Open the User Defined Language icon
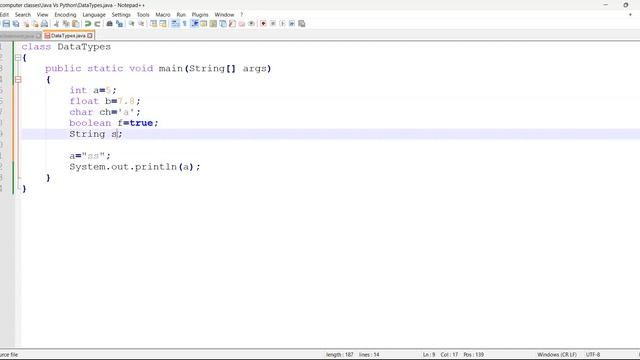This screenshot has height=360, width=640. (x=204, y=24)
